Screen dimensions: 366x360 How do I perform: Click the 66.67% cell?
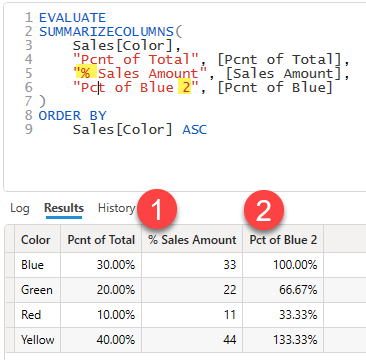(283, 290)
